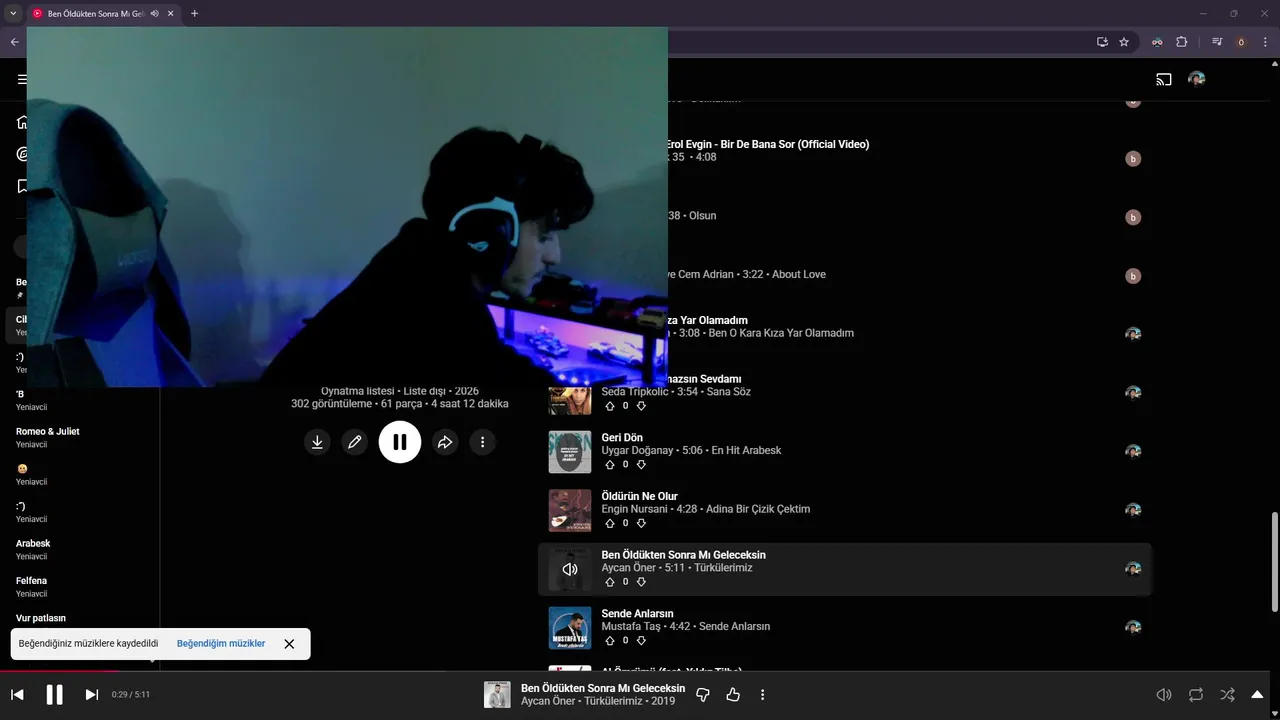Upvote the song Geri Dön

(610, 464)
